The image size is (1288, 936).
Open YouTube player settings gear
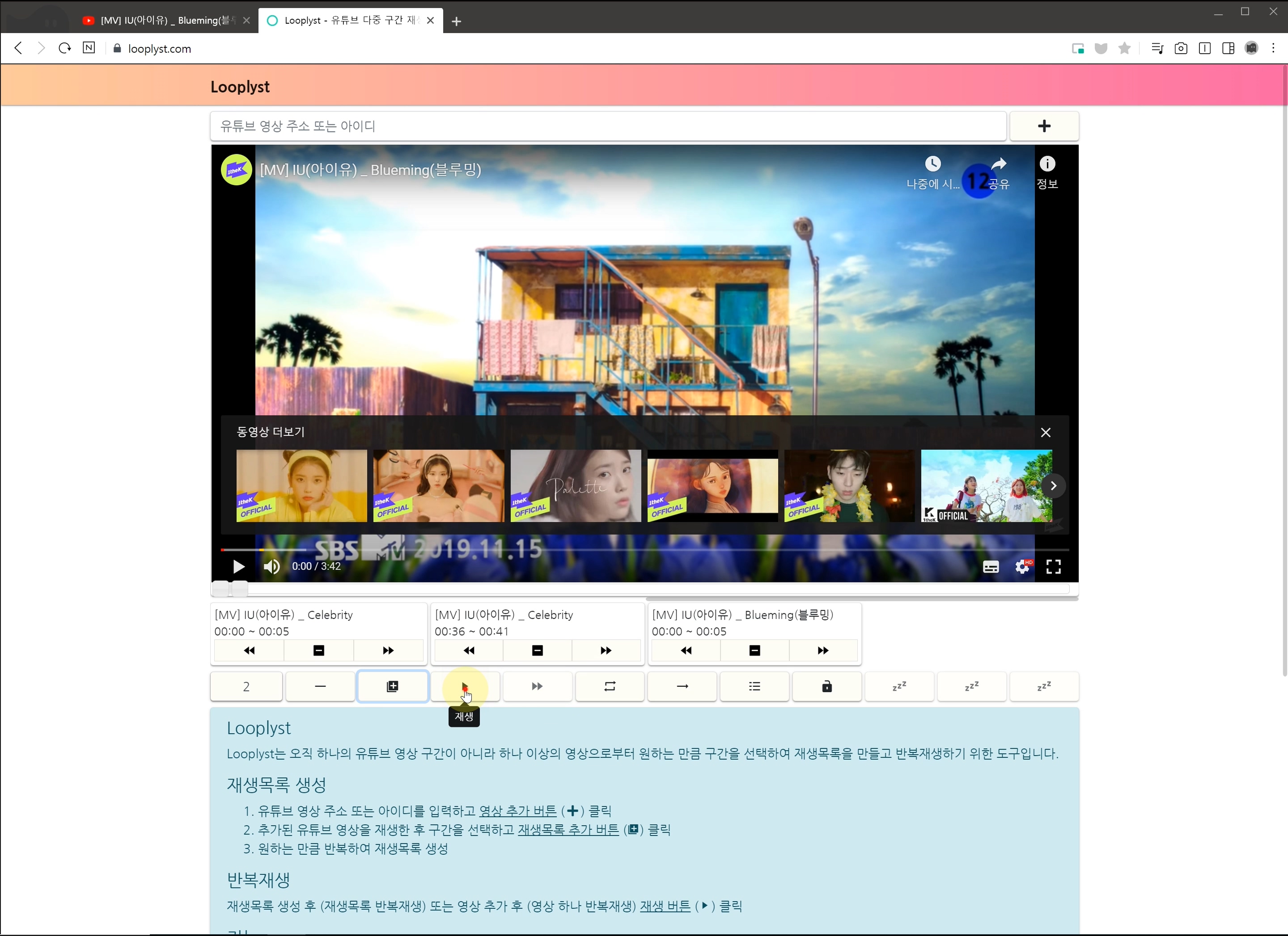click(1022, 566)
